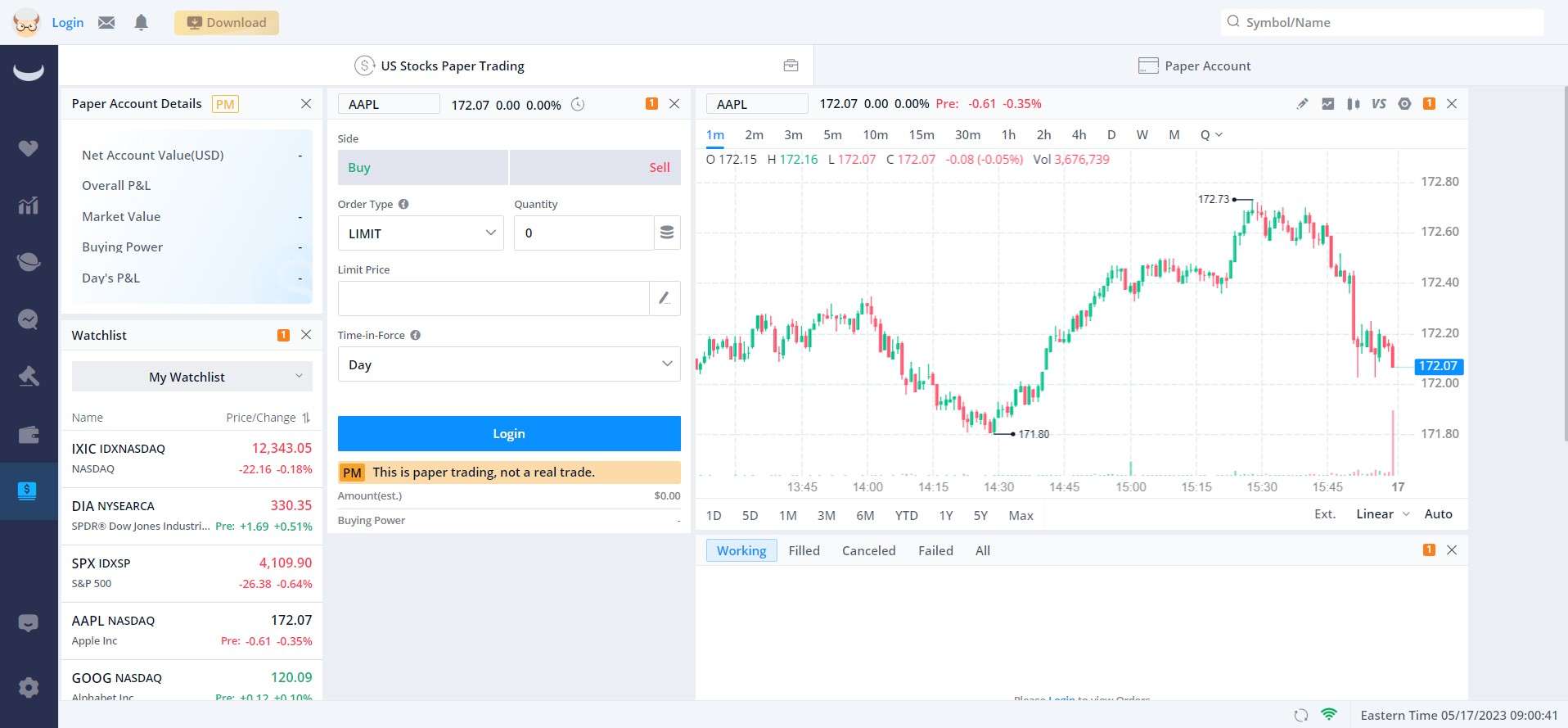The width and height of the screenshot is (1568, 728).
Task: Open the gavel icon in sidebar
Action: pos(29,377)
